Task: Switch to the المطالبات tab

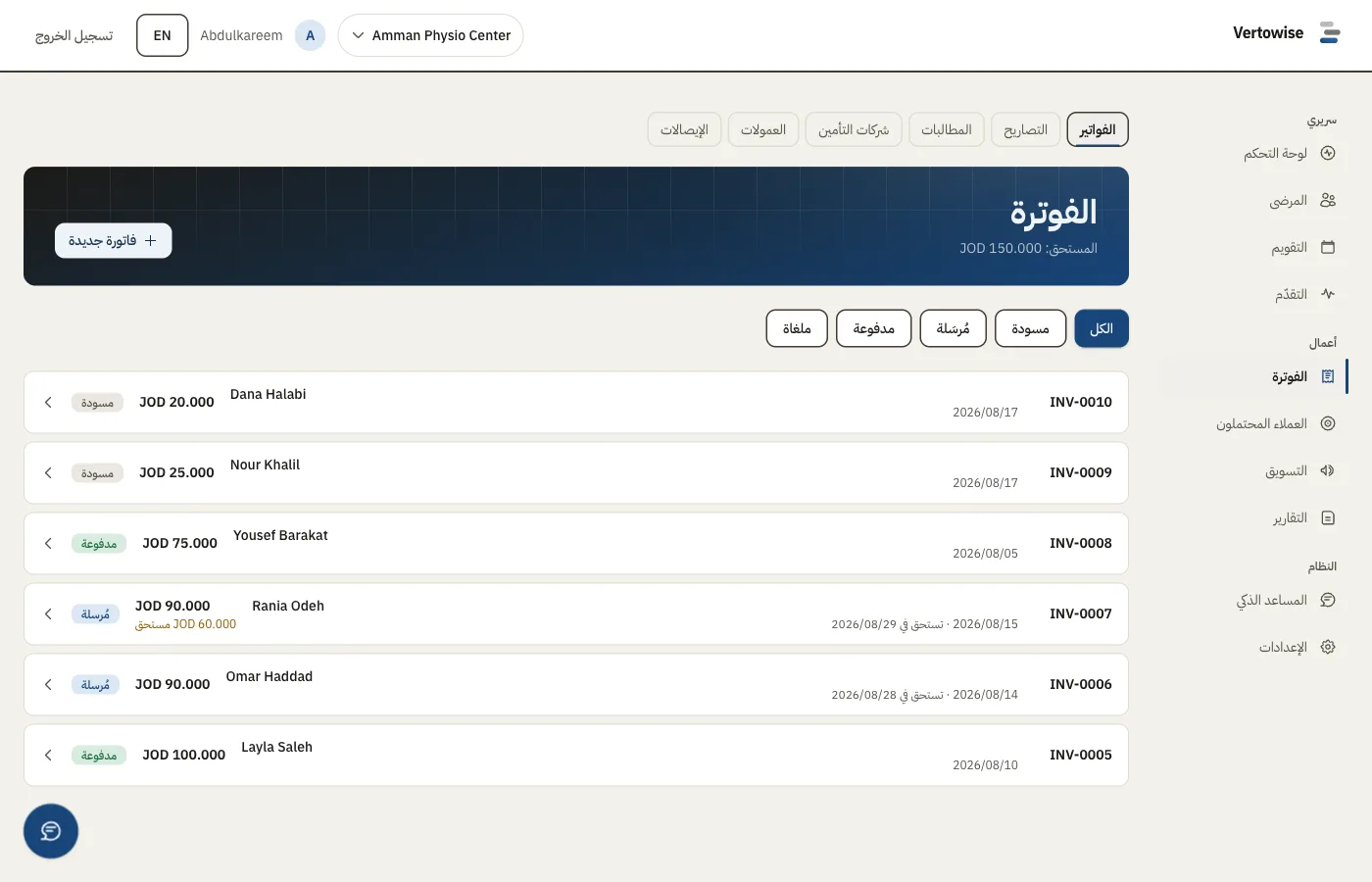Action: pyautogui.click(x=947, y=129)
